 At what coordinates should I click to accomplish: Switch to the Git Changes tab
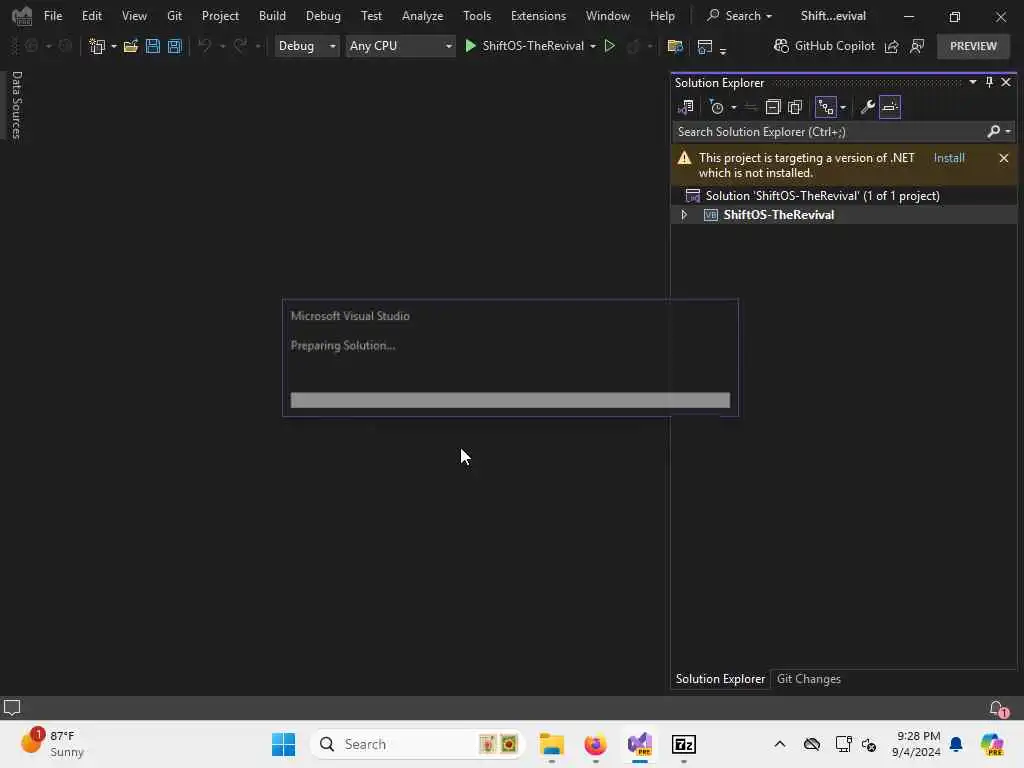[x=808, y=679]
